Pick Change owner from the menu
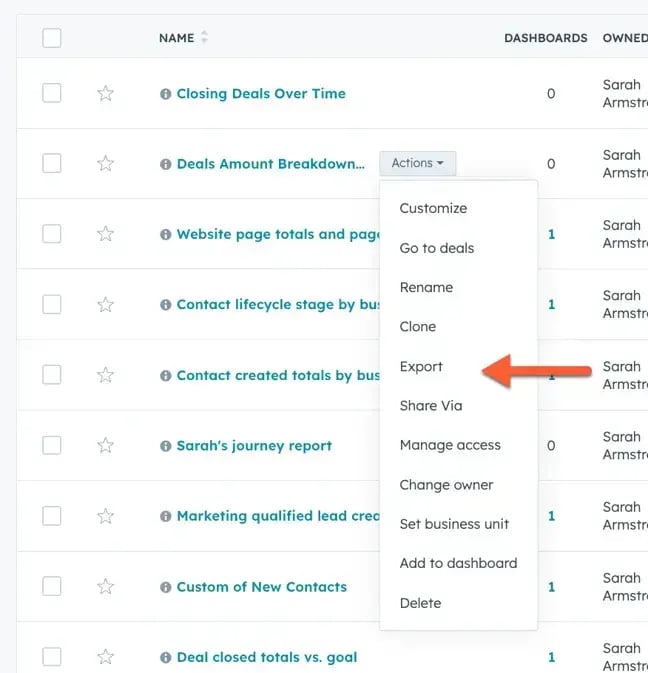This screenshot has height=673, width=648. (446, 485)
